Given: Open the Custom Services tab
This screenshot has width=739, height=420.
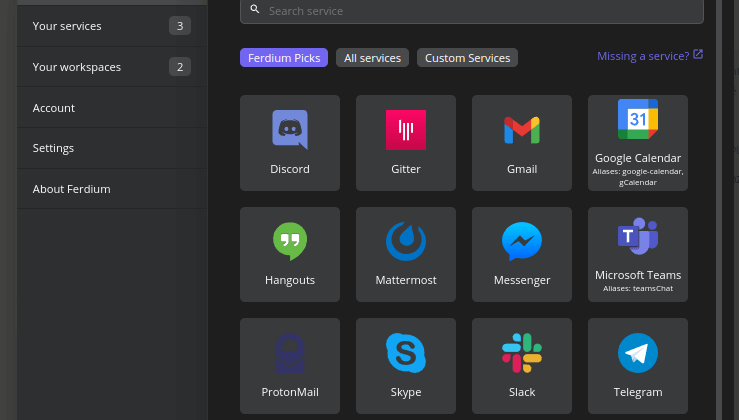Looking at the screenshot, I should 468,58.
